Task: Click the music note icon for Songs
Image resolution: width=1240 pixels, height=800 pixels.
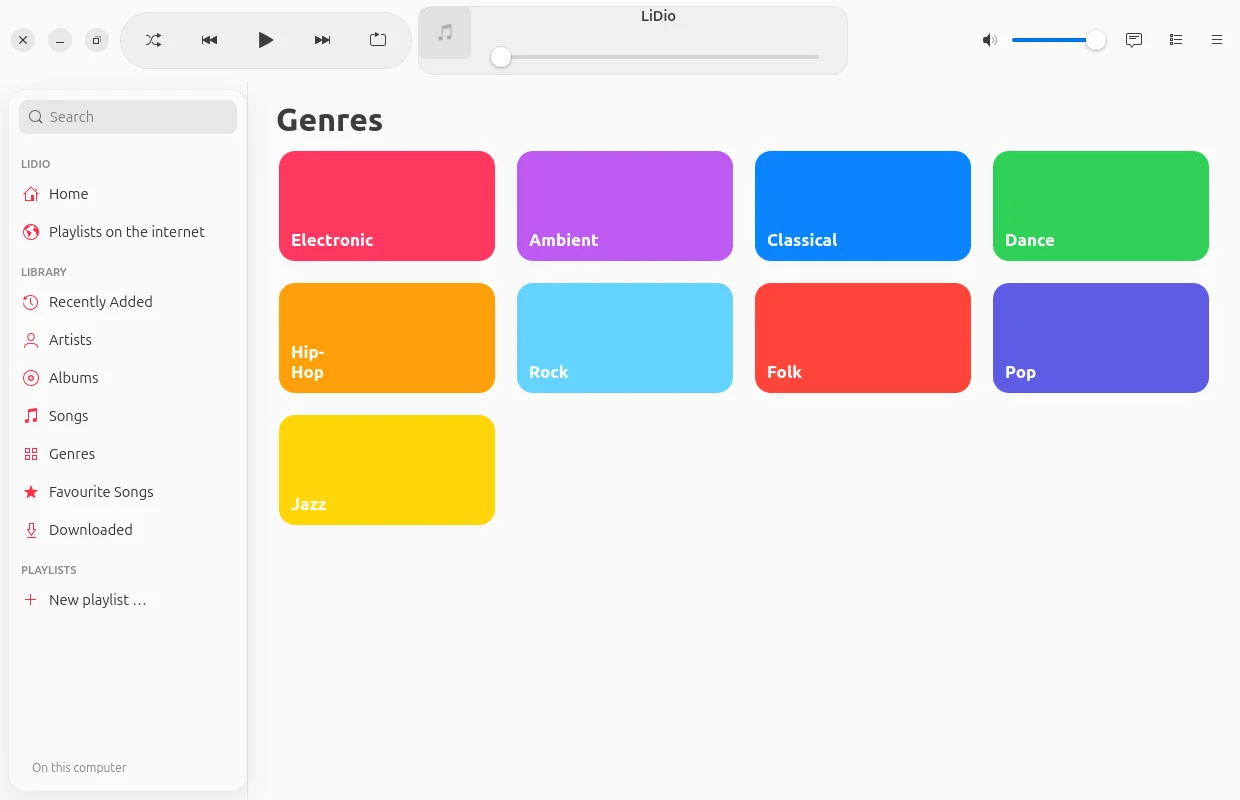Action: pyautogui.click(x=31, y=416)
